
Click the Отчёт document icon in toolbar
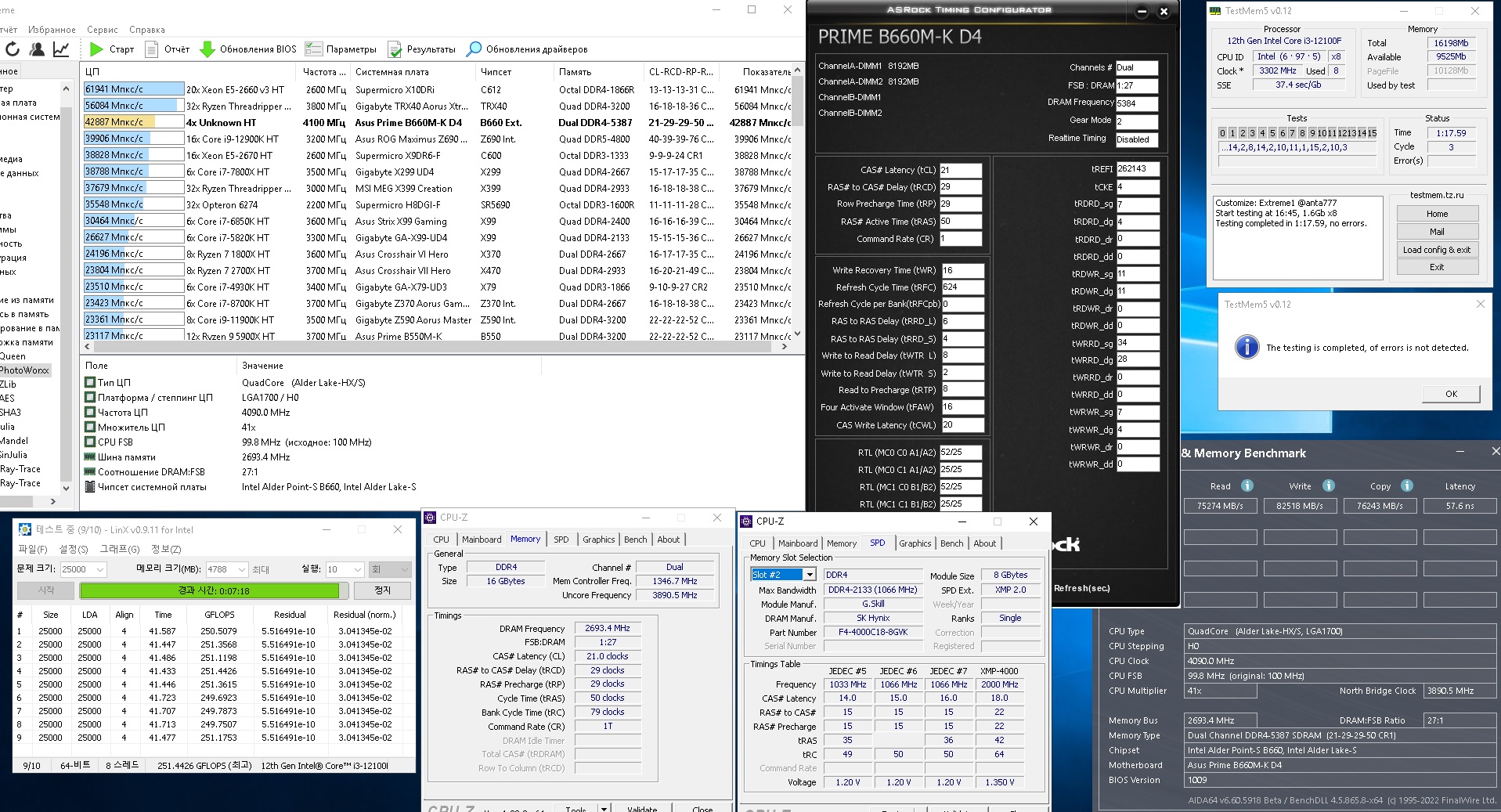[152, 49]
